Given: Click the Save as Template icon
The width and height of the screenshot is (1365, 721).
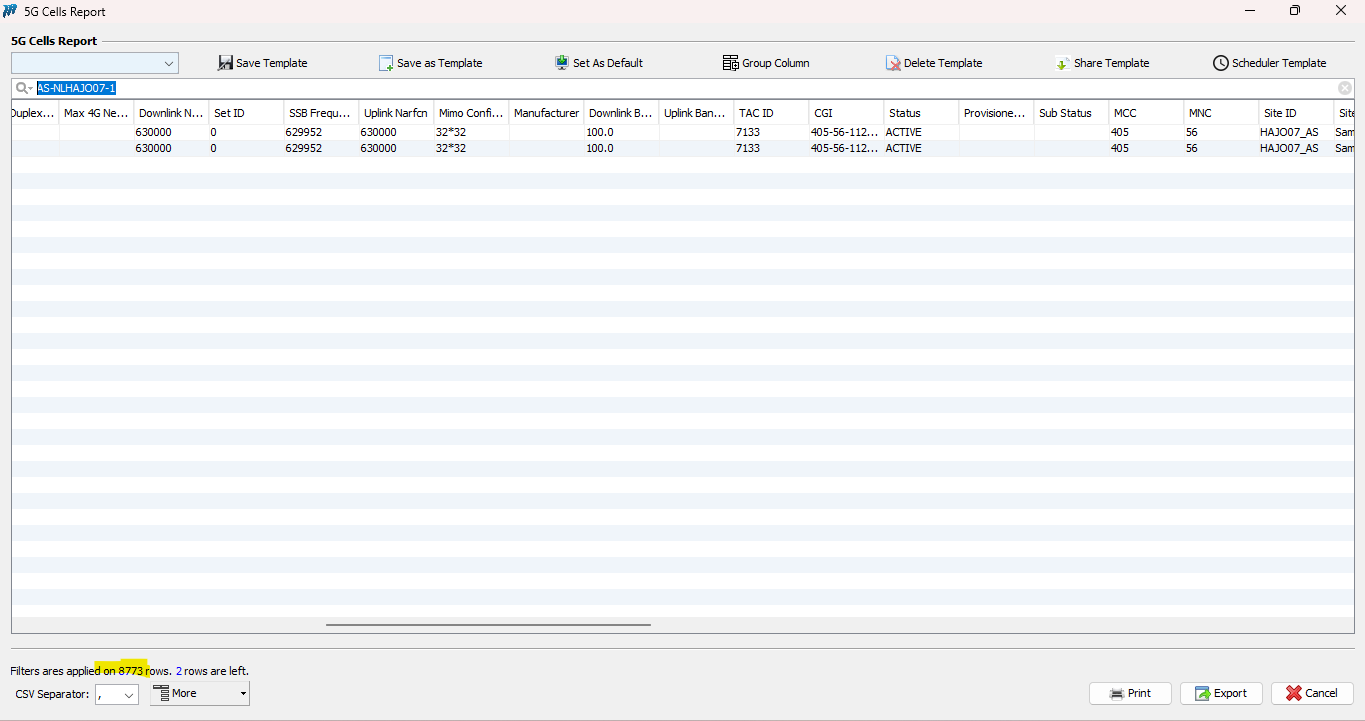Looking at the screenshot, I should coord(386,63).
